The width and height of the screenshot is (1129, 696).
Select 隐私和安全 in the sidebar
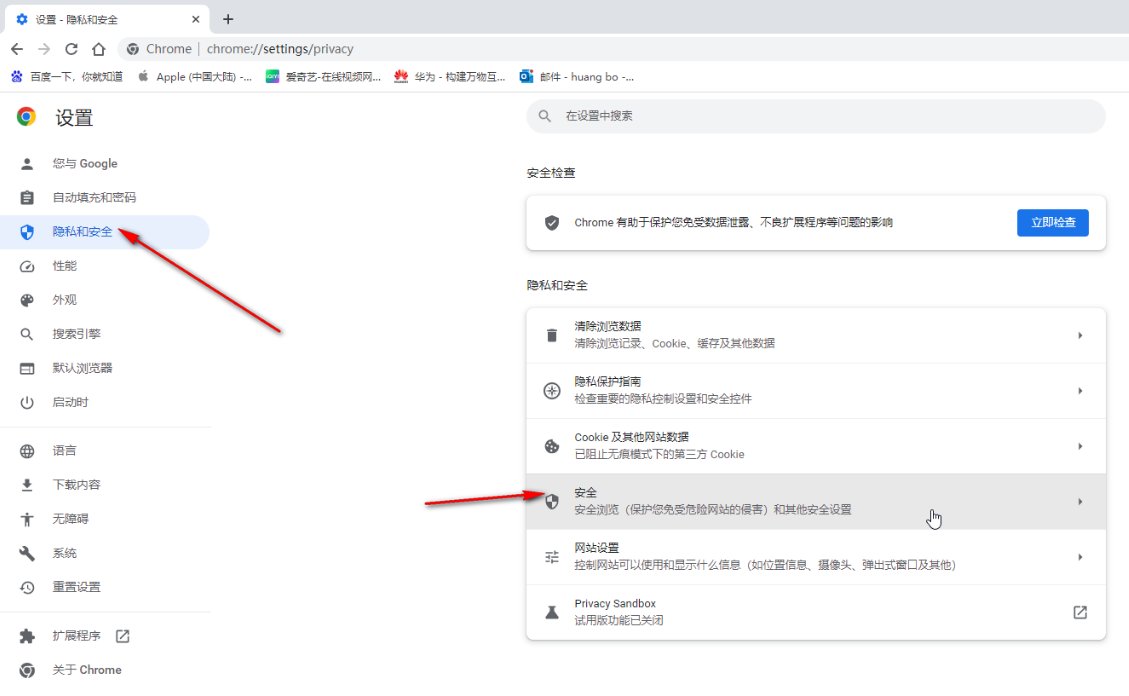pos(104,232)
